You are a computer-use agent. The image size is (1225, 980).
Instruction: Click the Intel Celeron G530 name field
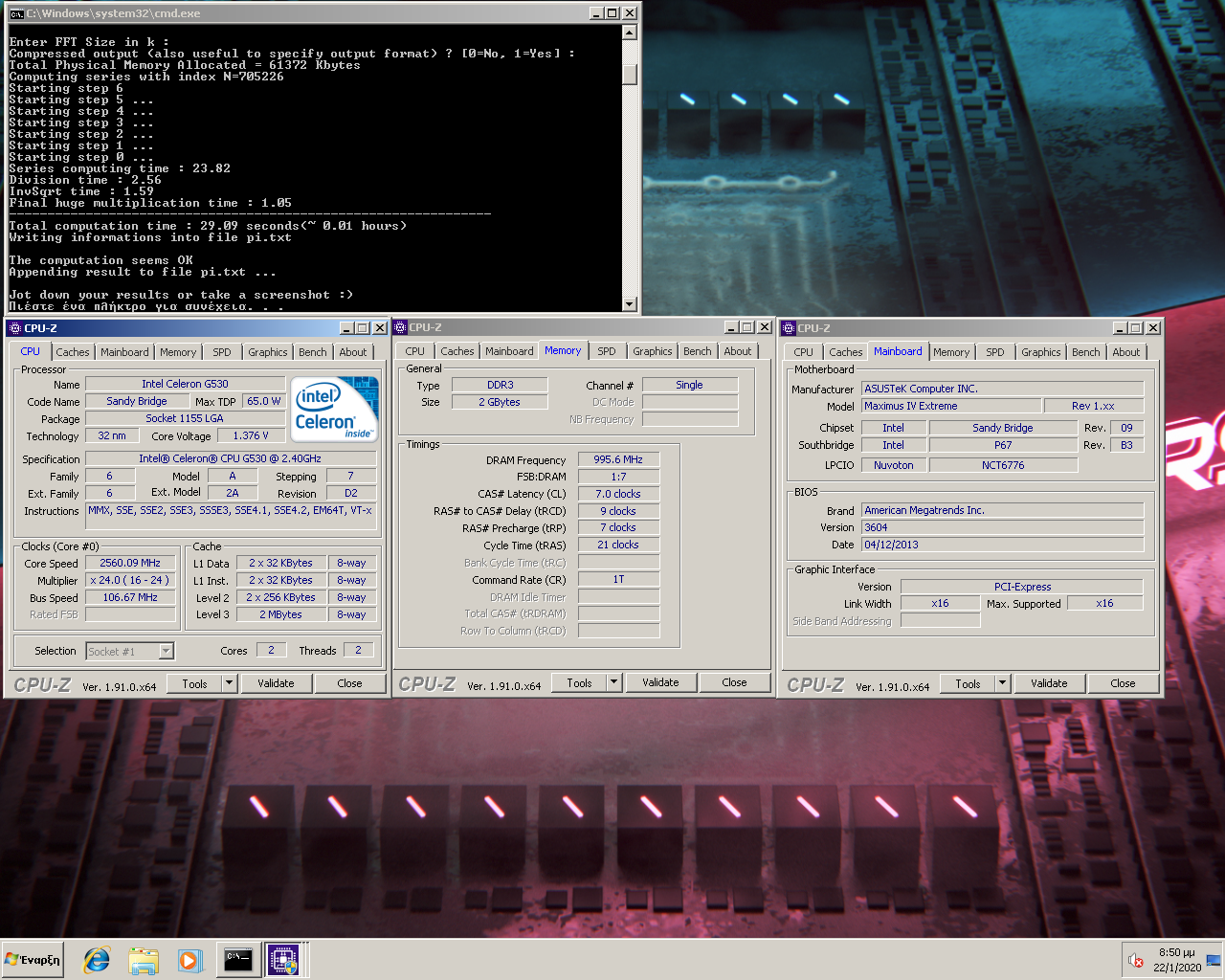click(x=185, y=384)
